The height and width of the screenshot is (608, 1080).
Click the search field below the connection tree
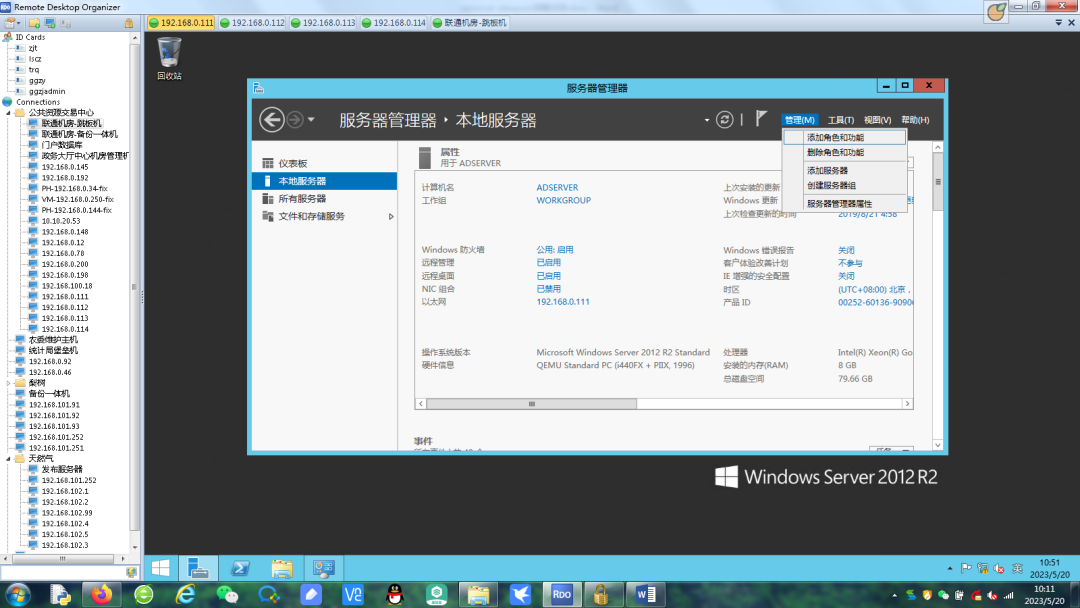63,572
